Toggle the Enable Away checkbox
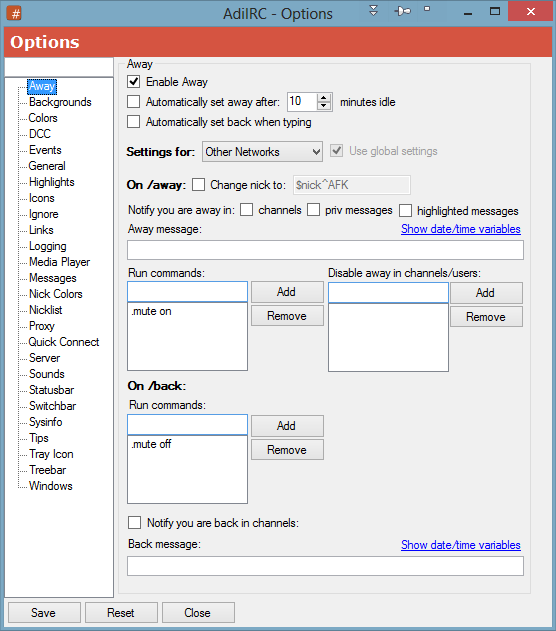This screenshot has width=556, height=631. (x=134, y=82)
